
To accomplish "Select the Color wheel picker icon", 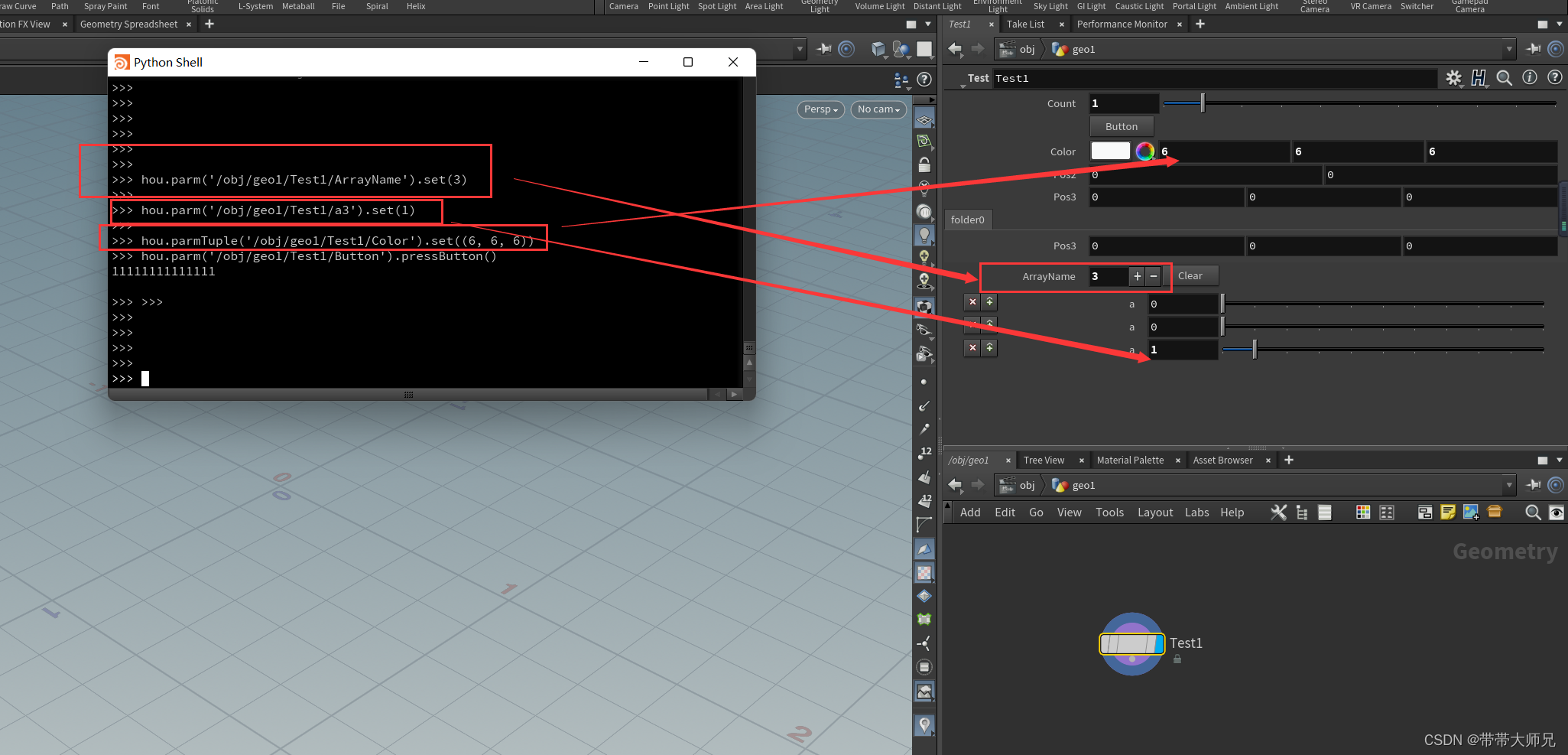I will pyautogui.click(x=1145, y=151).
